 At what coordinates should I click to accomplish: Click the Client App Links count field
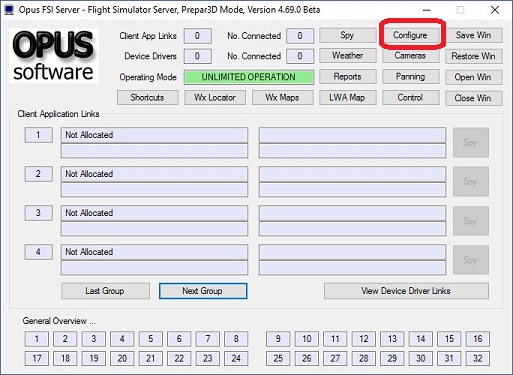197,36
